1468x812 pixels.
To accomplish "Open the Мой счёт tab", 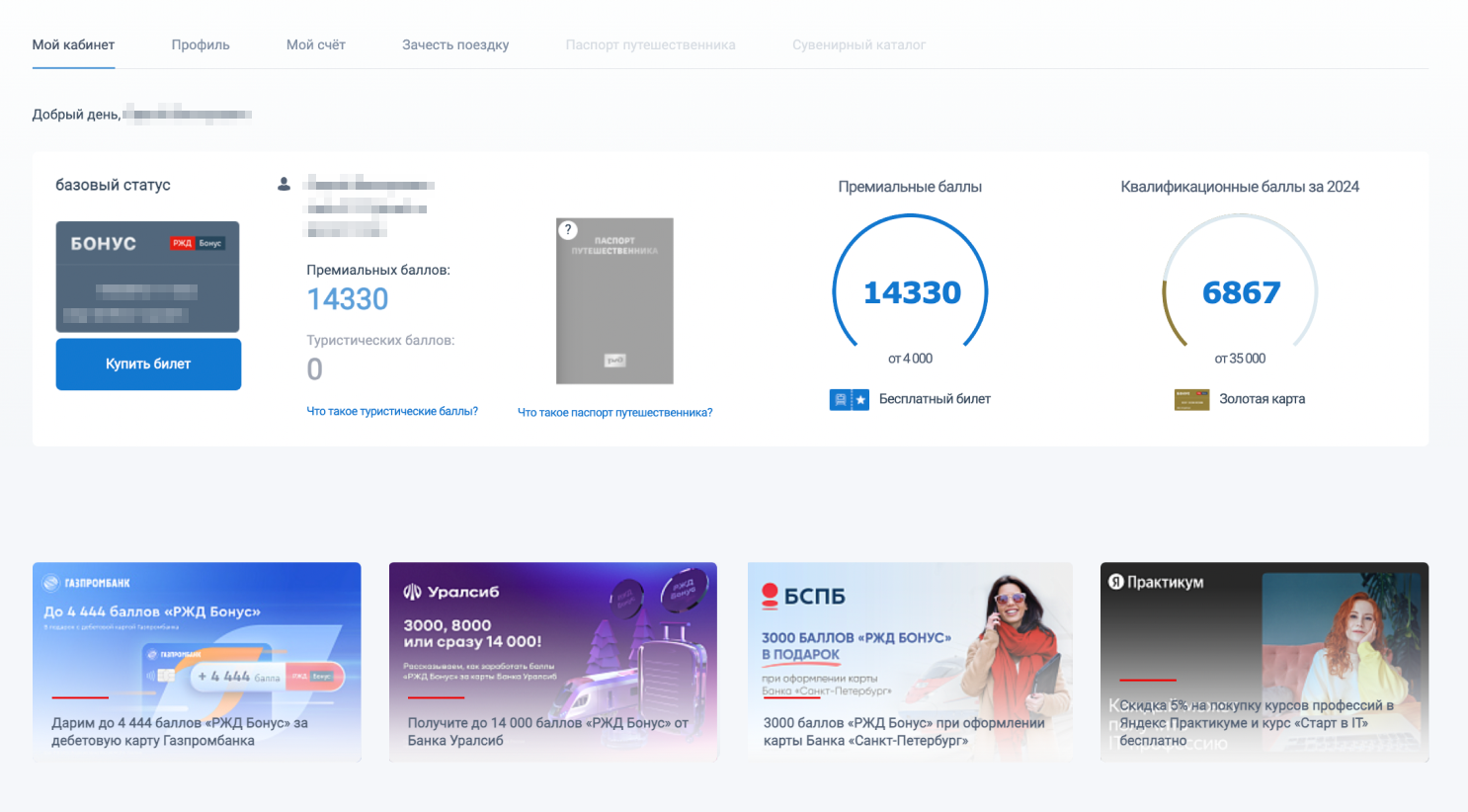I will [316, 44].
